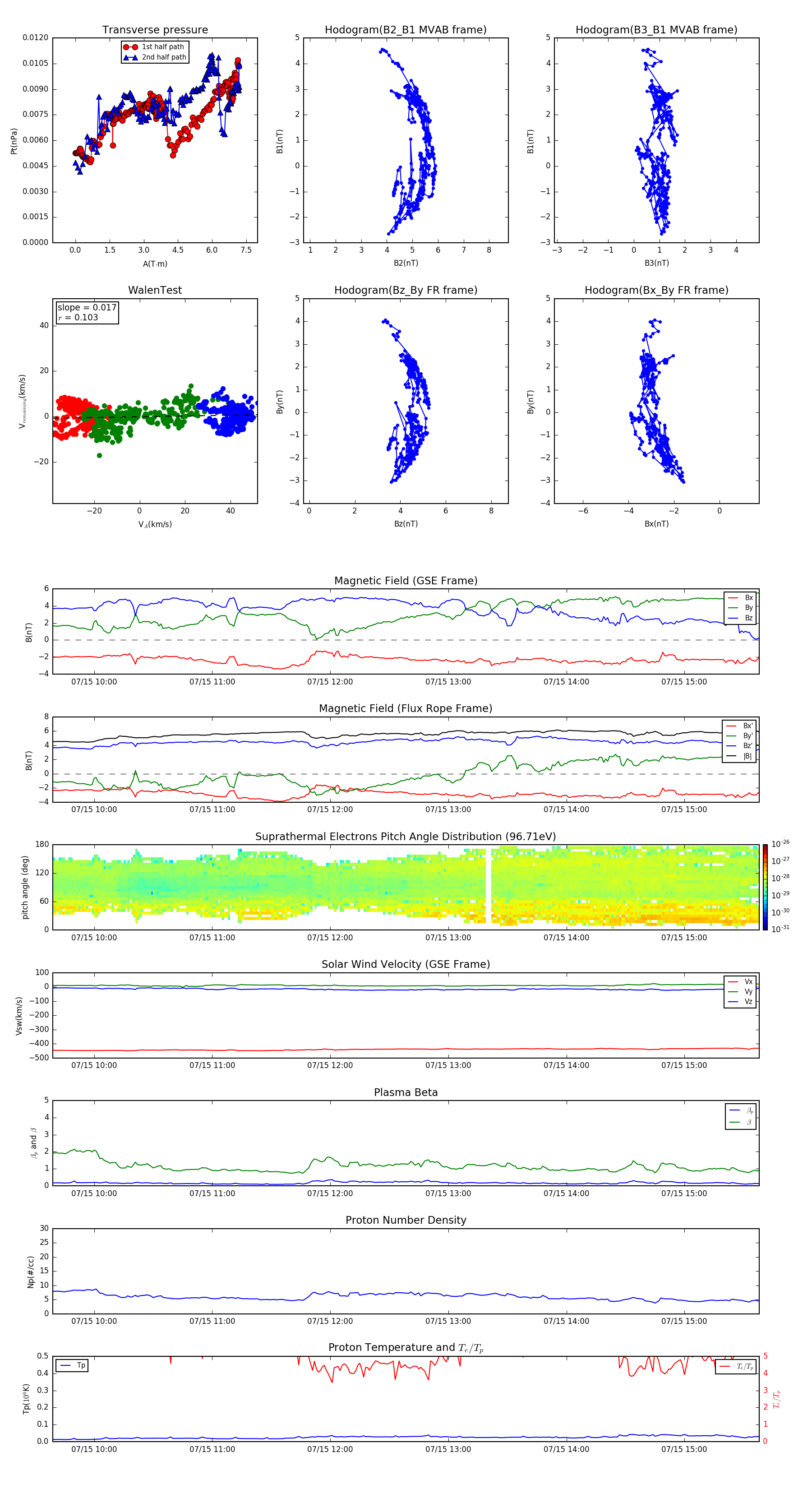Click "07/15 12:00" tick under Proton Temperature plot

tap(330, 1449)
